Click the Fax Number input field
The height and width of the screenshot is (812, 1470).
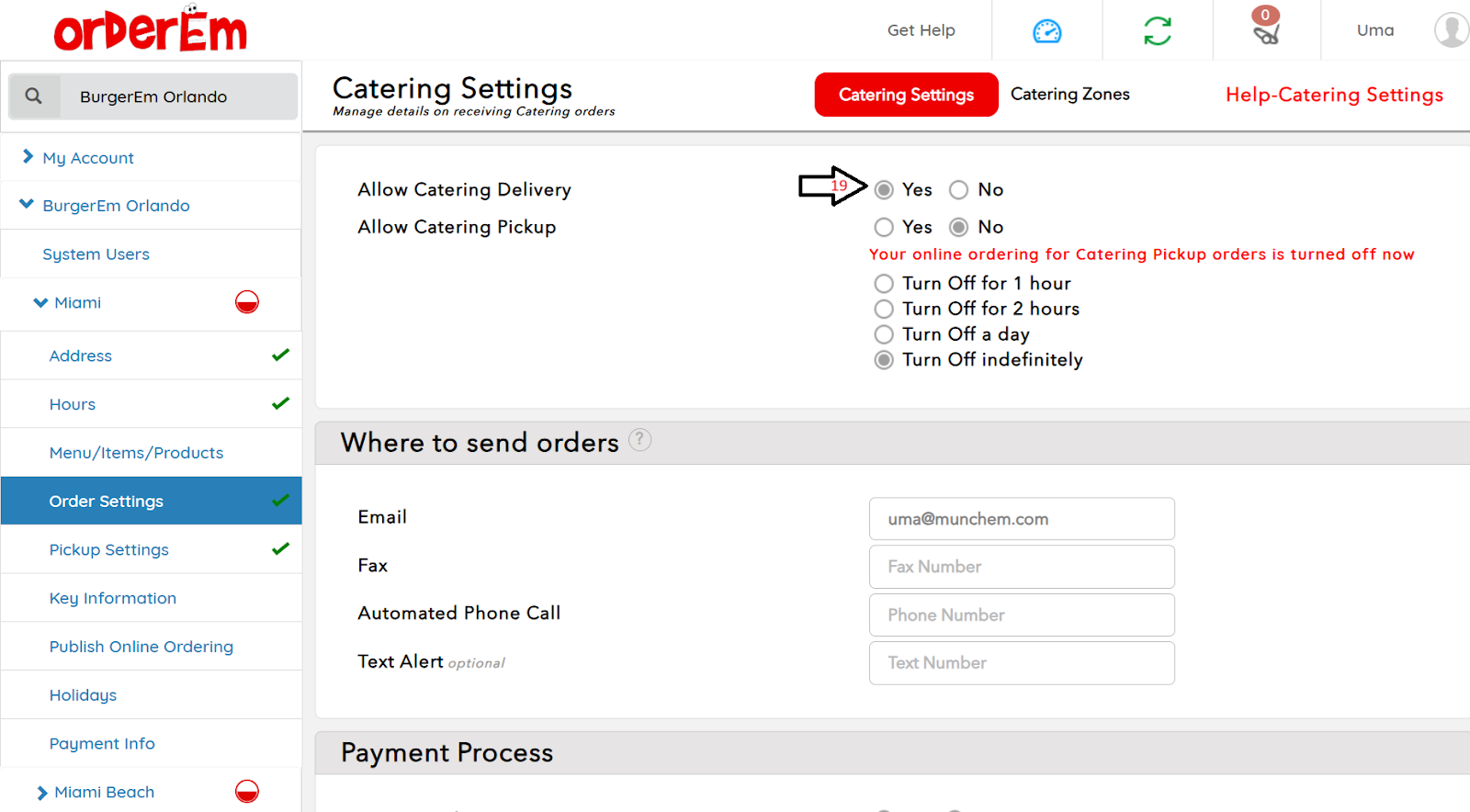(1021, 567)
